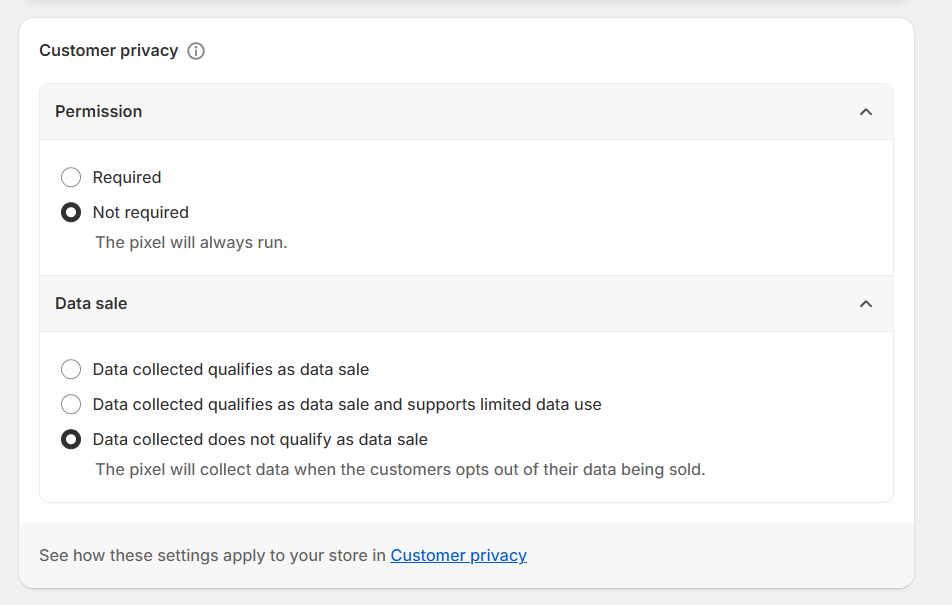Click the 'qualifies as data sale' label text
Viewport: 952px width, 605px height.
click(231, 369)
